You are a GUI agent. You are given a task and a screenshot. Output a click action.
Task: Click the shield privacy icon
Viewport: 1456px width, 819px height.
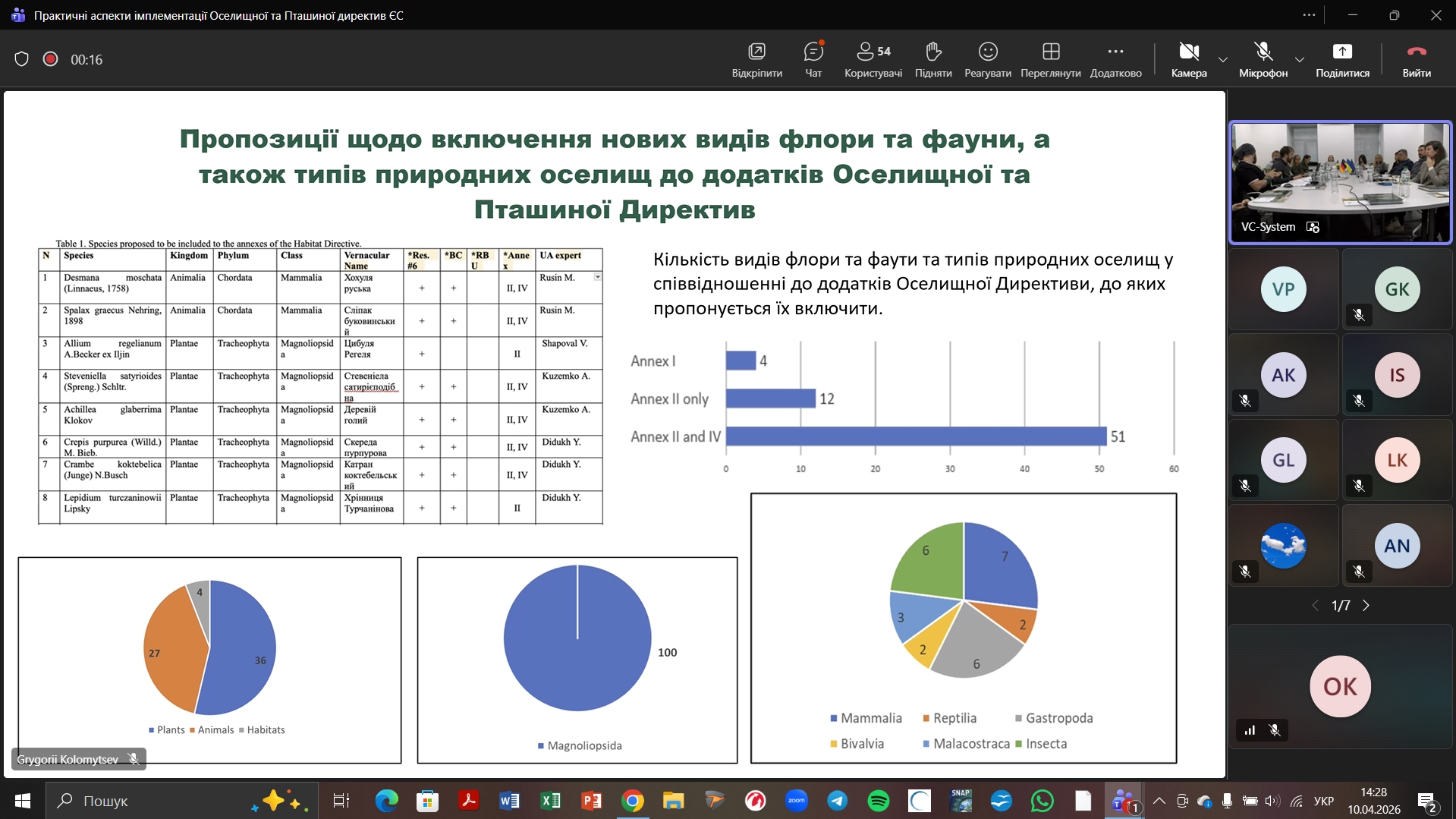click(x=21, y=59)
